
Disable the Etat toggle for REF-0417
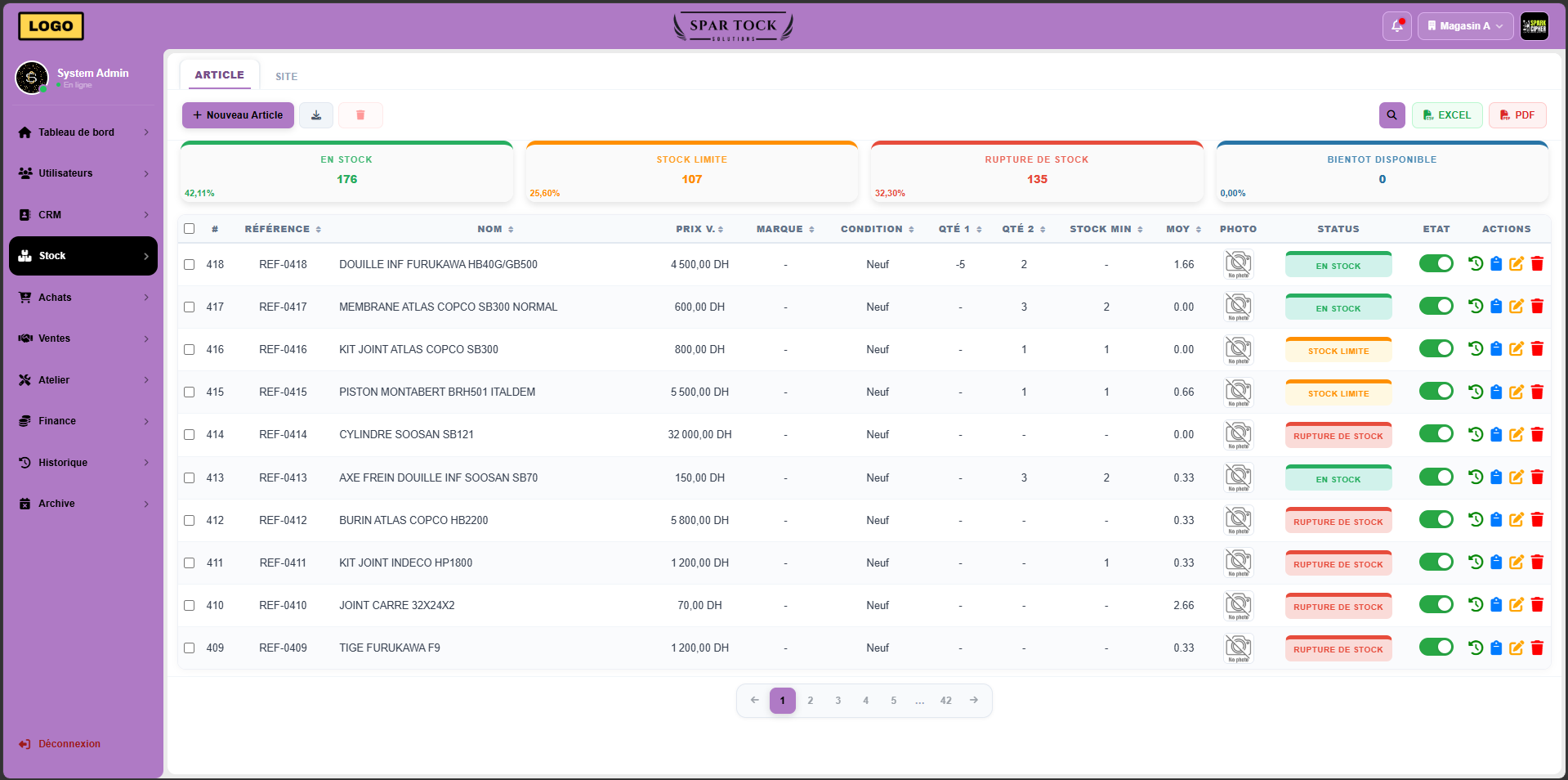point(1436,307)
